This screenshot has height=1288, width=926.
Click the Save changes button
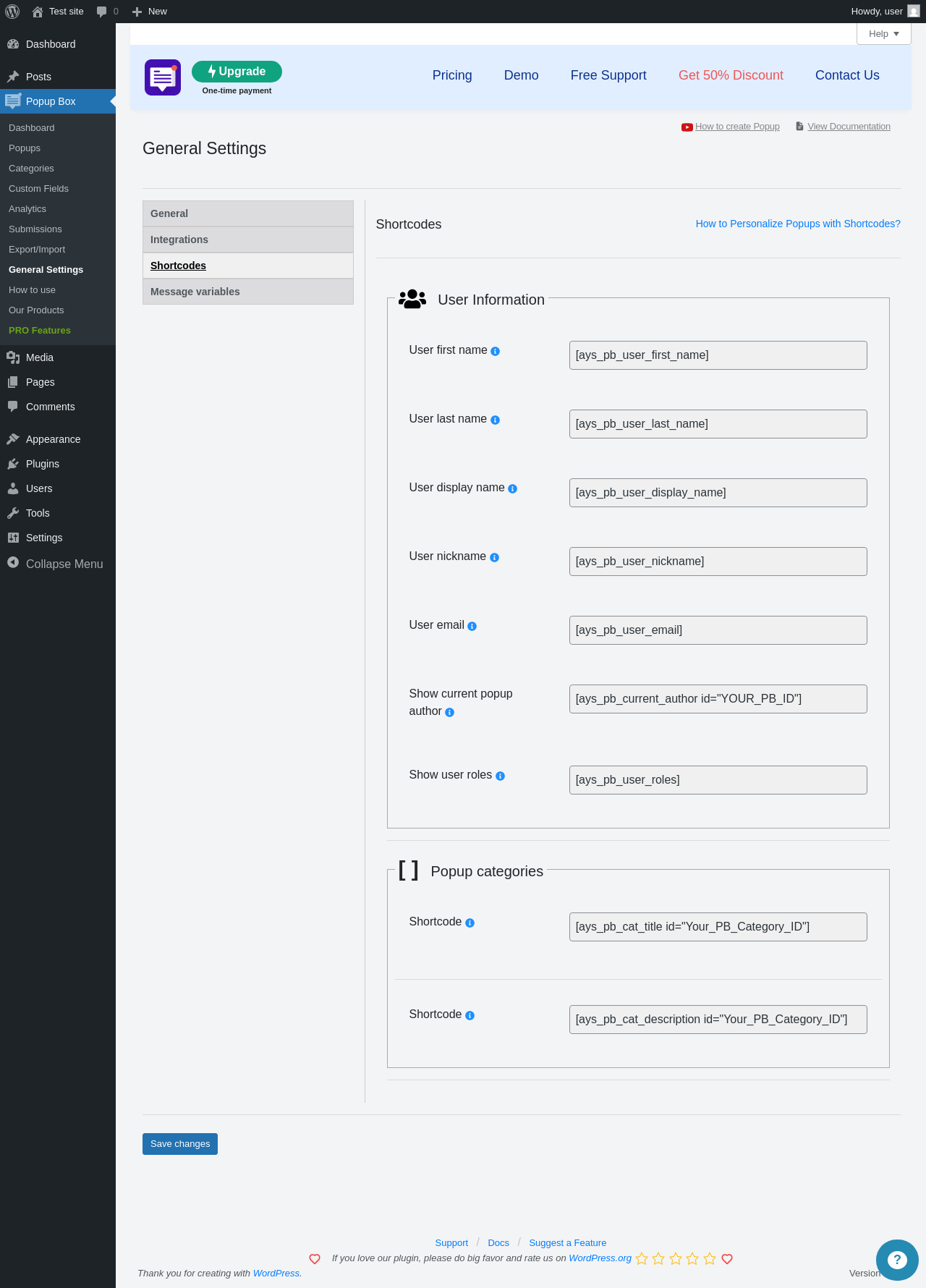tap(180, 1144)
